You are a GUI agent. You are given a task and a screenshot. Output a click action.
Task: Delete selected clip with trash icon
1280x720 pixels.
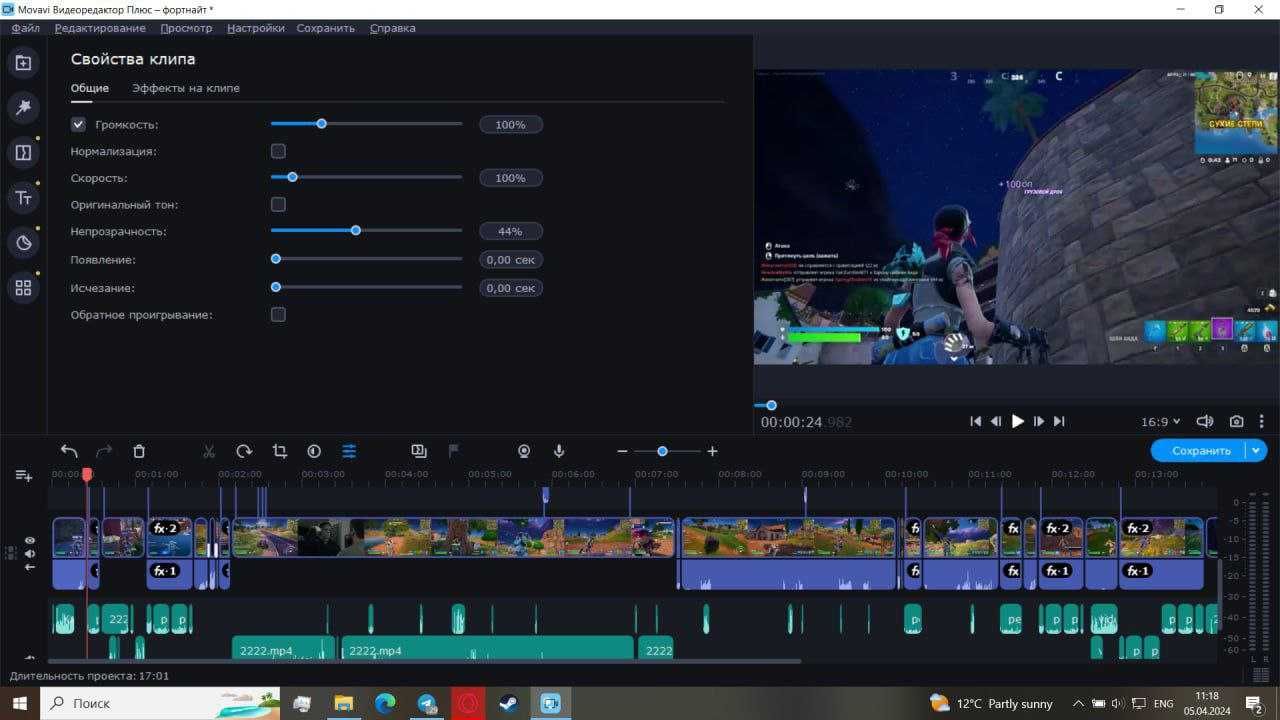click(x=139, y=451)
